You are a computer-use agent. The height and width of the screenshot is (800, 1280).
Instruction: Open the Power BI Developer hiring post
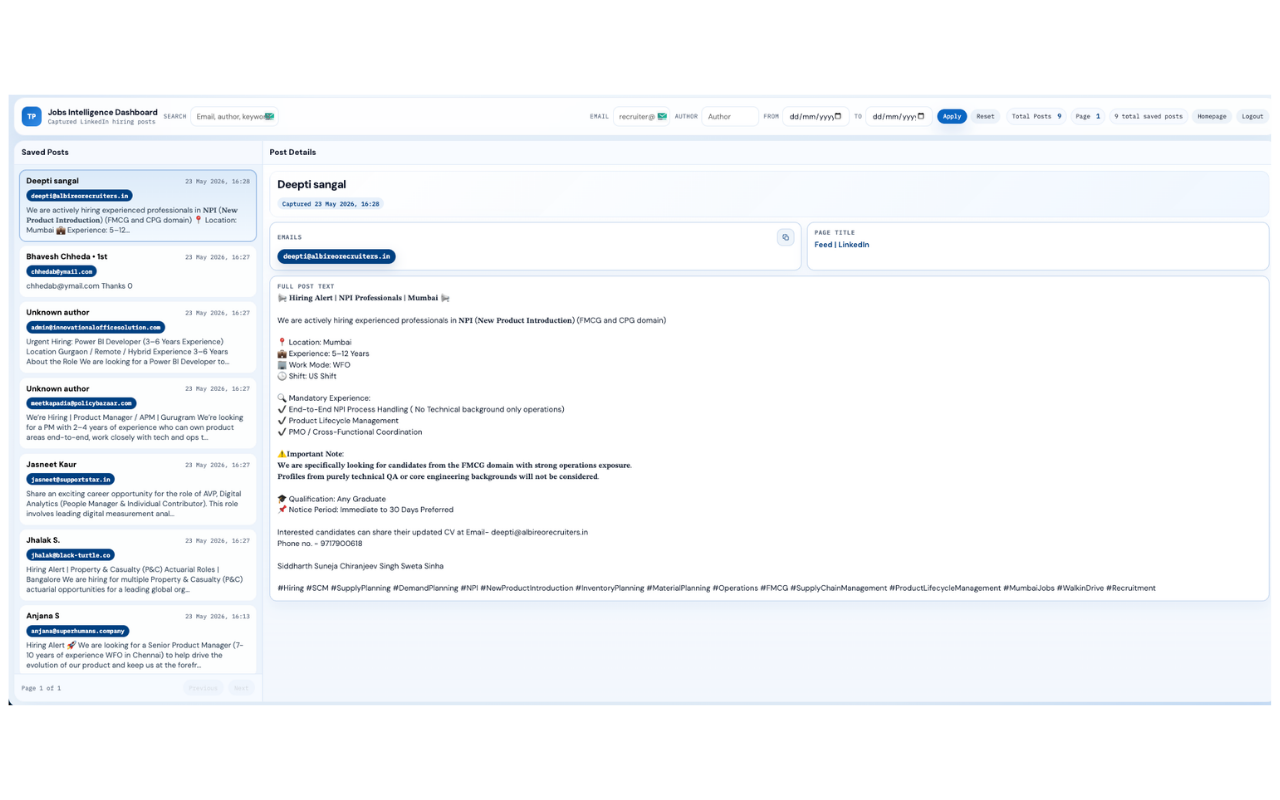pos(138,338)
